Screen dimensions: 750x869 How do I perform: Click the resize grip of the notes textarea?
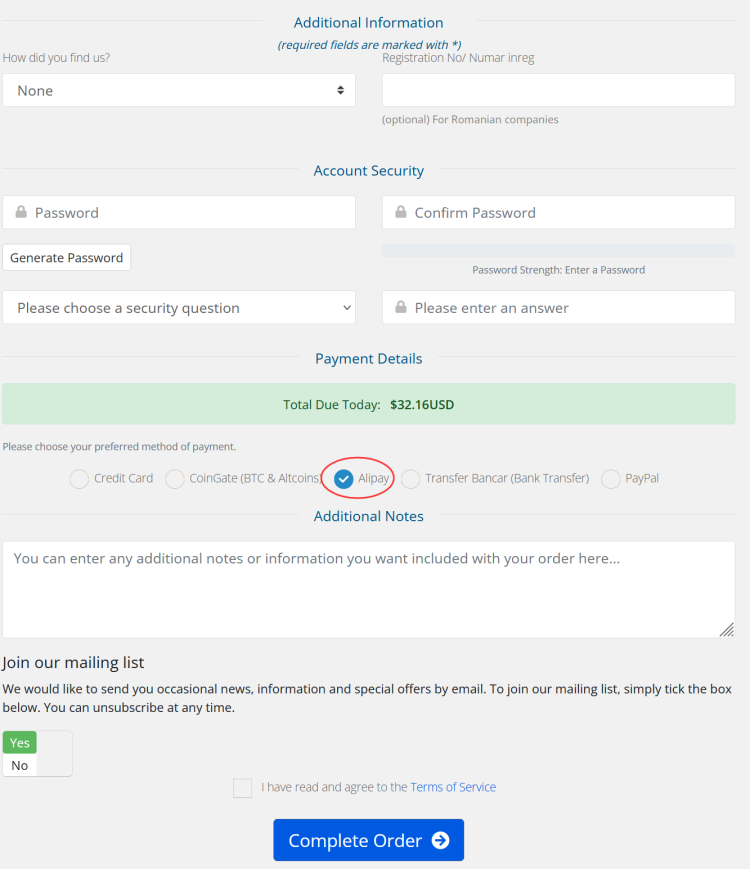(x=727, y=630)
